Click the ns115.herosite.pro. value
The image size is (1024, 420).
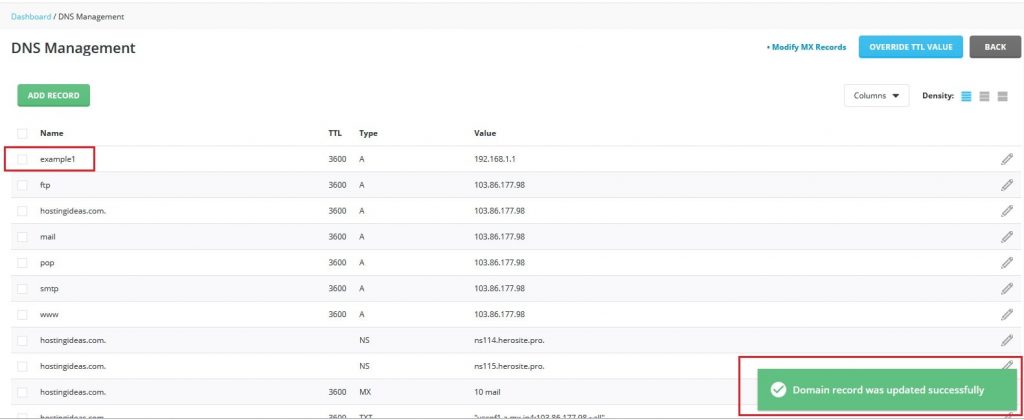[x=509, y=366]
